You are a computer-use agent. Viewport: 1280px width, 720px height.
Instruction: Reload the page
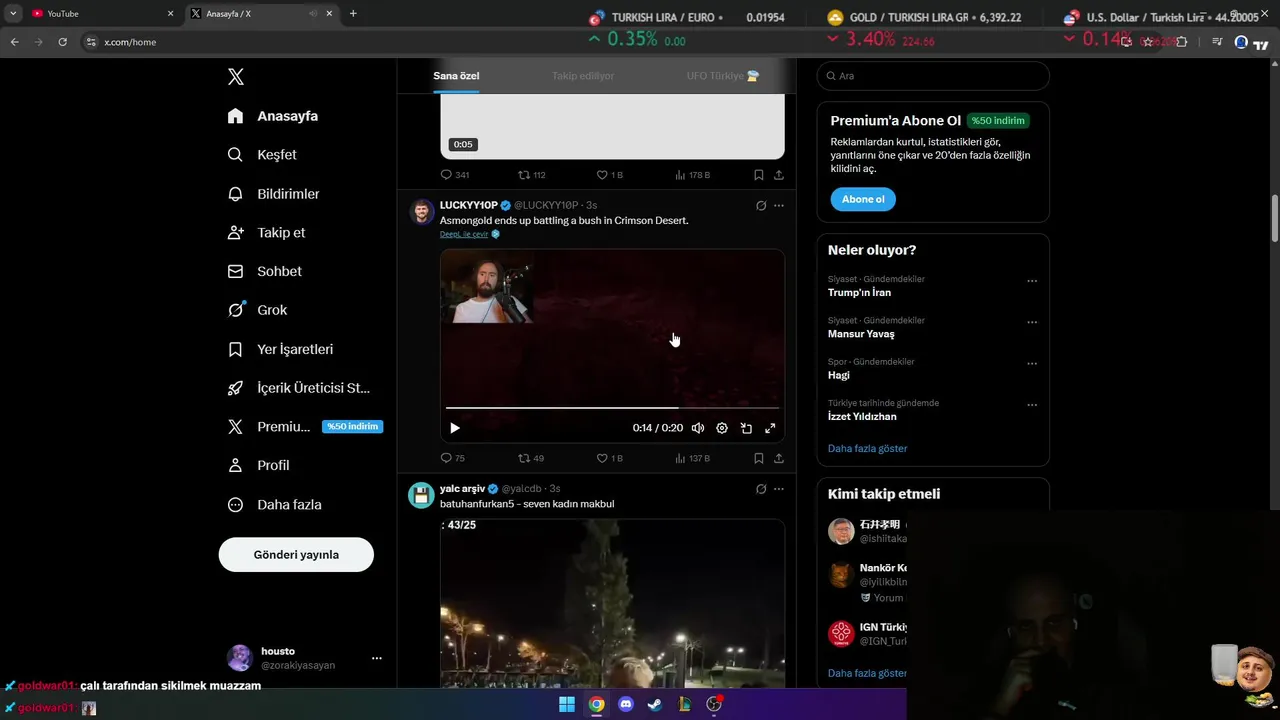click(62, 42)
